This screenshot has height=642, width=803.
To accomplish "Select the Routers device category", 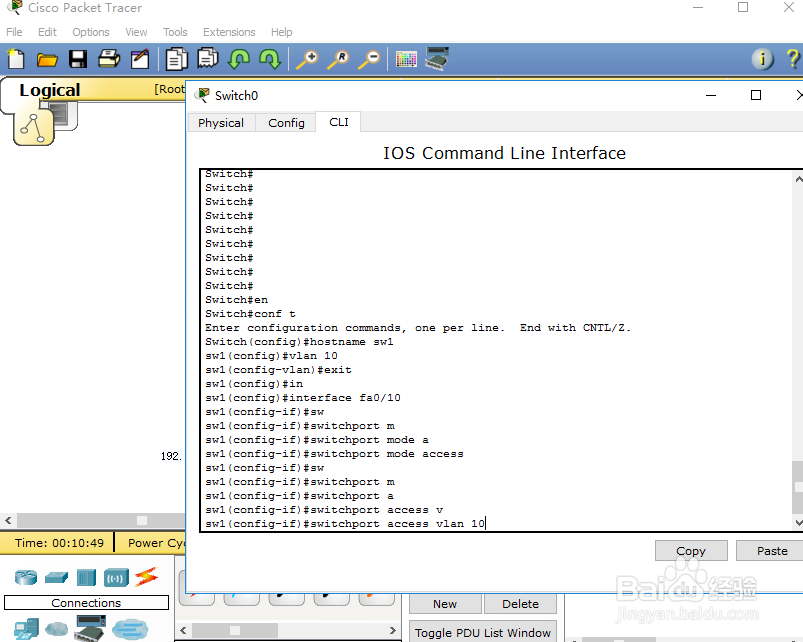I will pyautogui.click(x=24, y=577).
